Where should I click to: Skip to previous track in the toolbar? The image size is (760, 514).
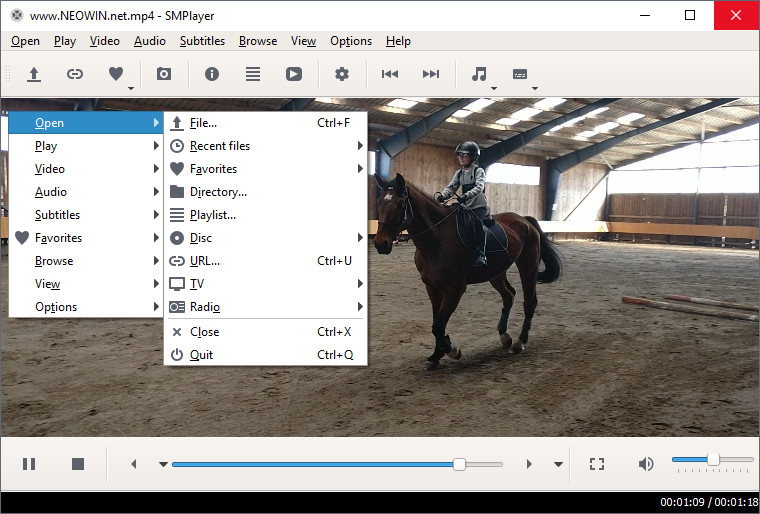tap(390, 74)
